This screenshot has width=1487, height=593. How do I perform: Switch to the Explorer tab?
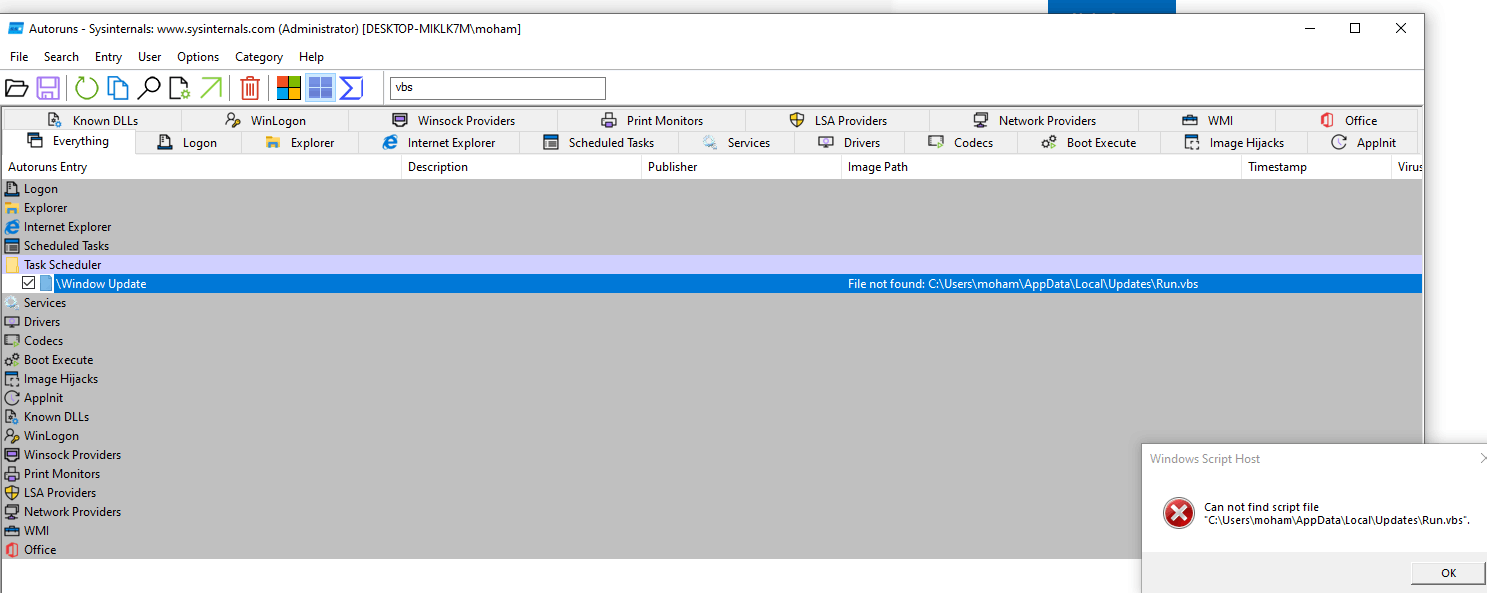[x=300, y=143]
